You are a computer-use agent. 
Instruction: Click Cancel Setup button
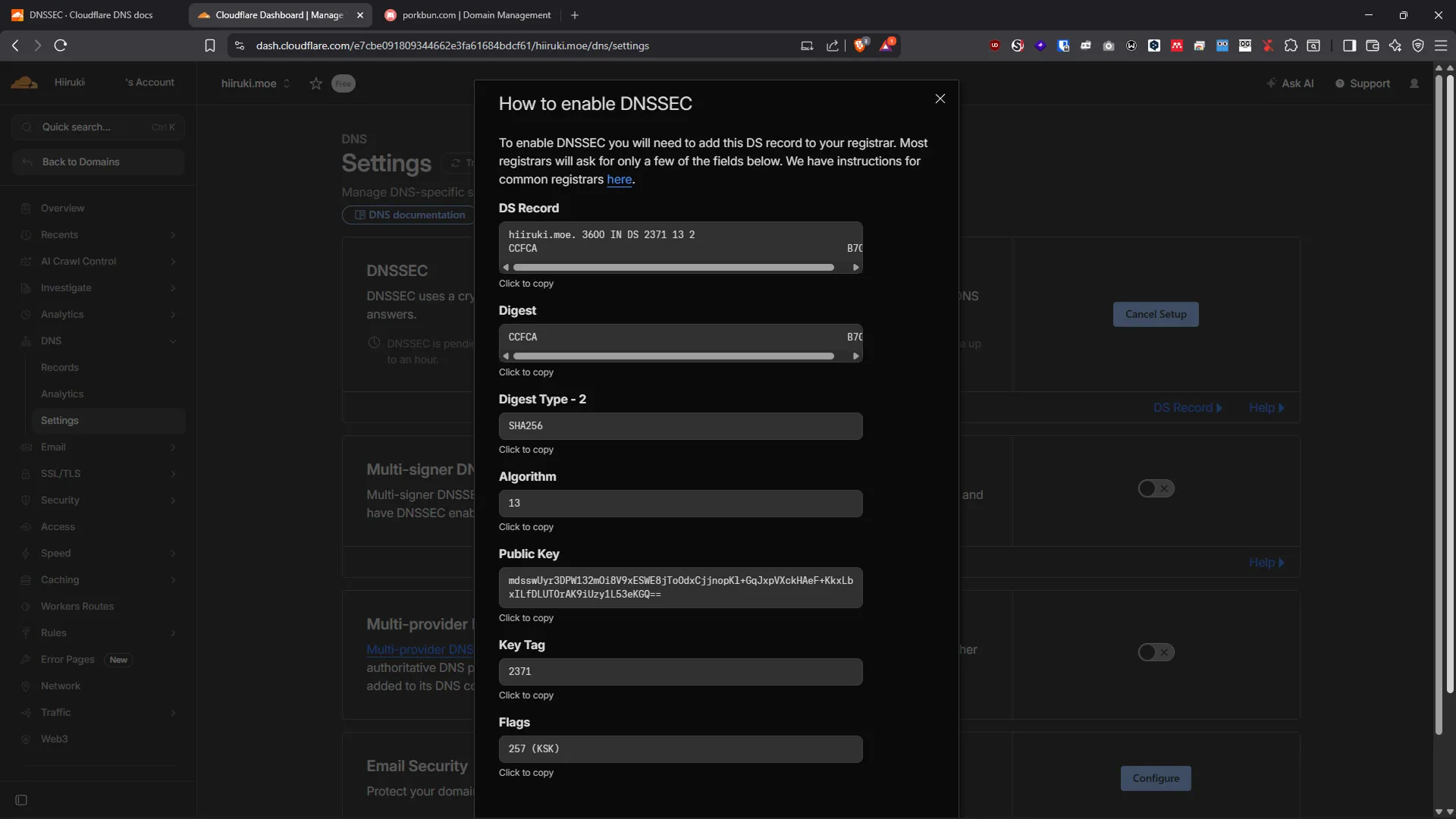[1156, 315]
